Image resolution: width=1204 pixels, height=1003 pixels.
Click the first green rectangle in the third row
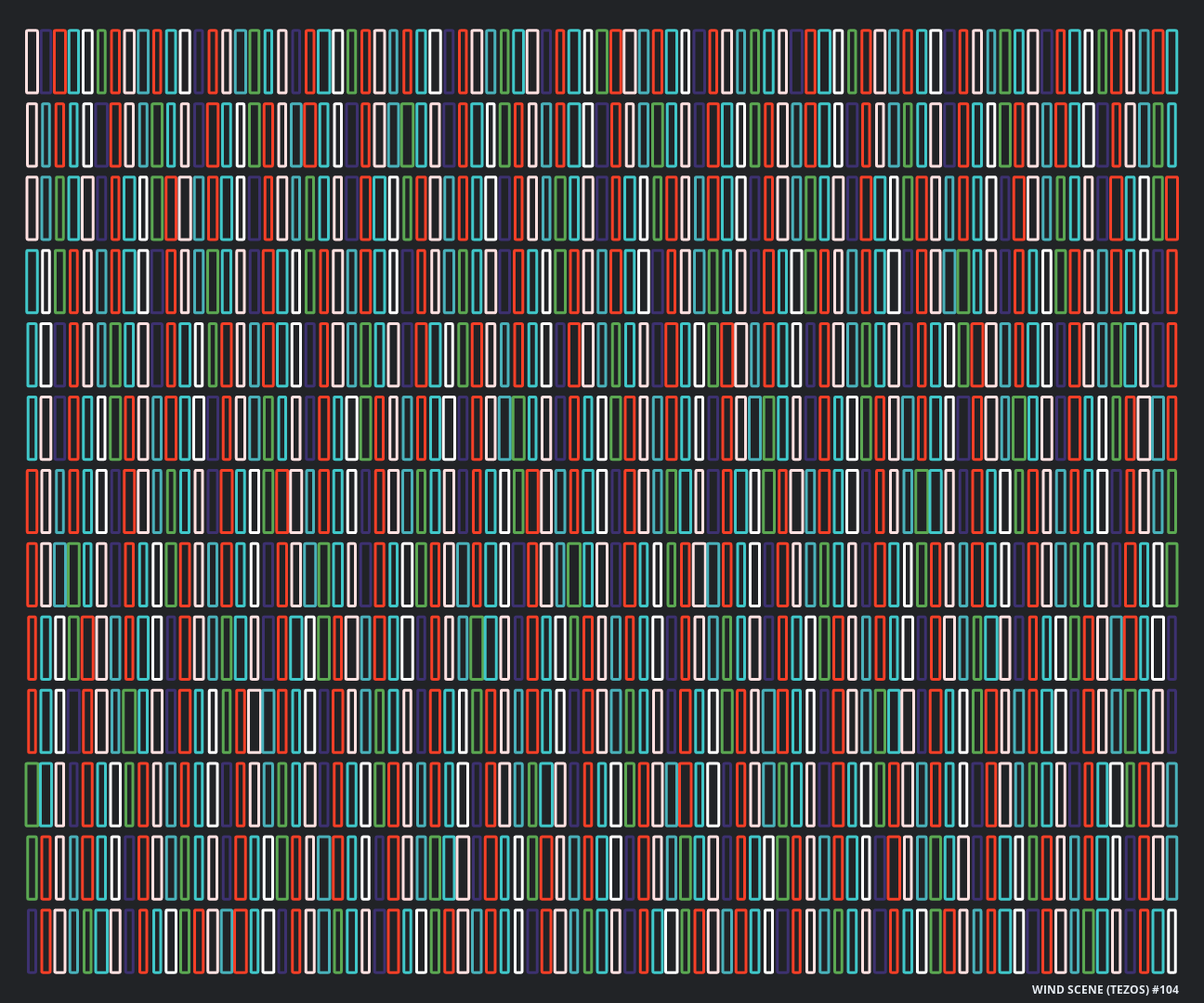point(59,208)
